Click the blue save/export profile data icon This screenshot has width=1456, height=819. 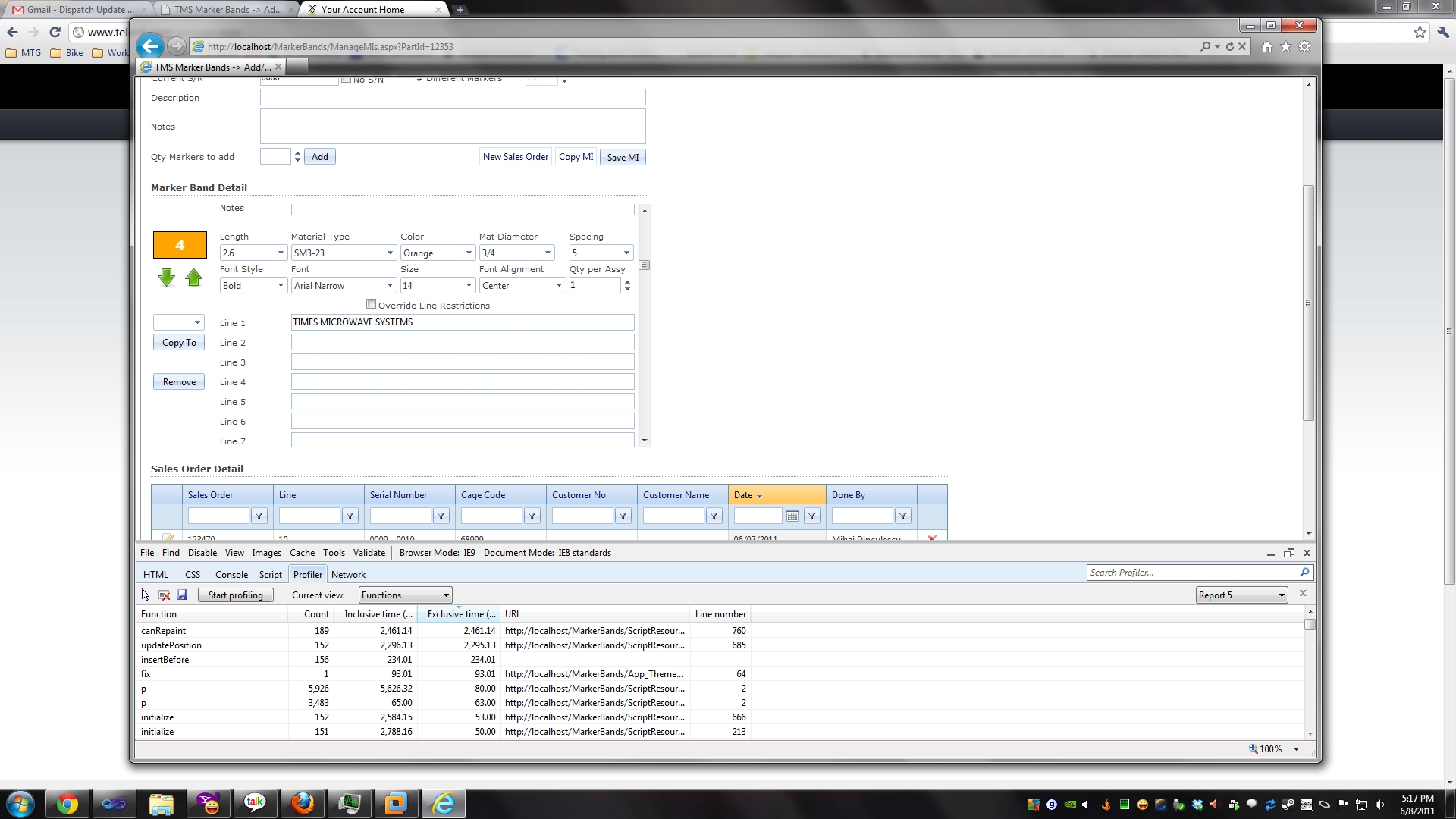tap(182, 595)
